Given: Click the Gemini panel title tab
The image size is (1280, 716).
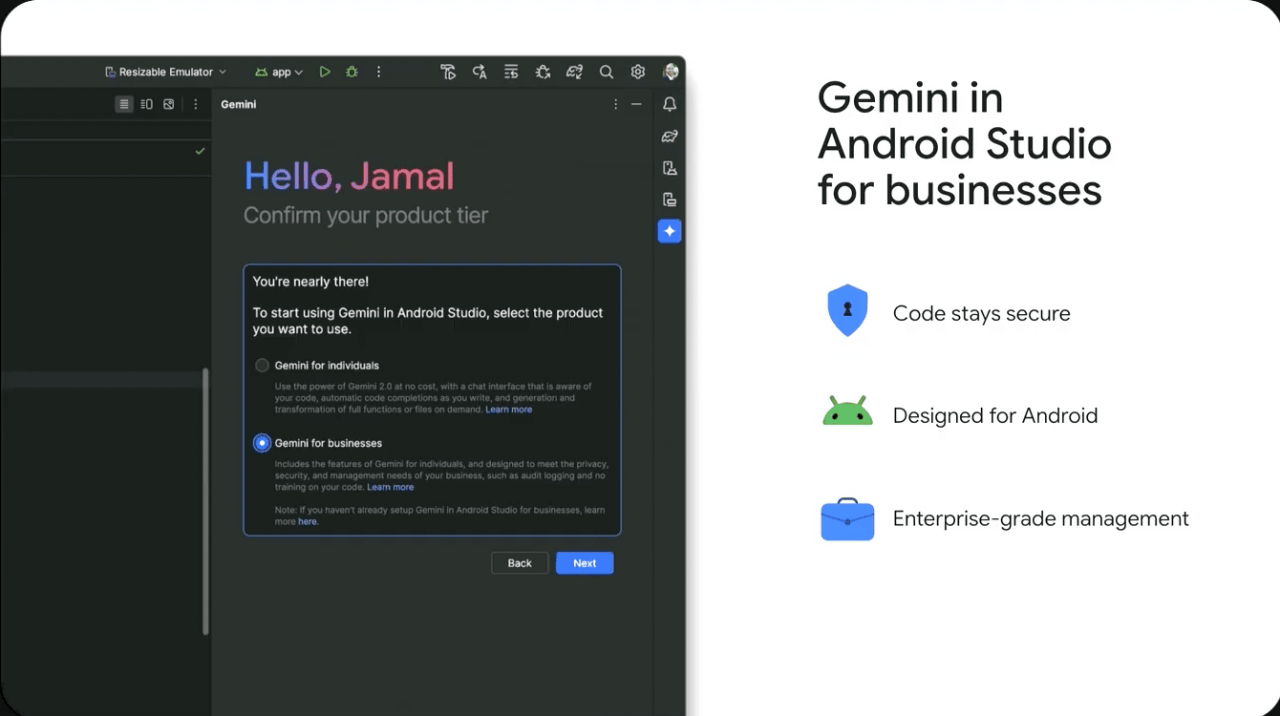Looking at the screenshot, I should [239, 104].
